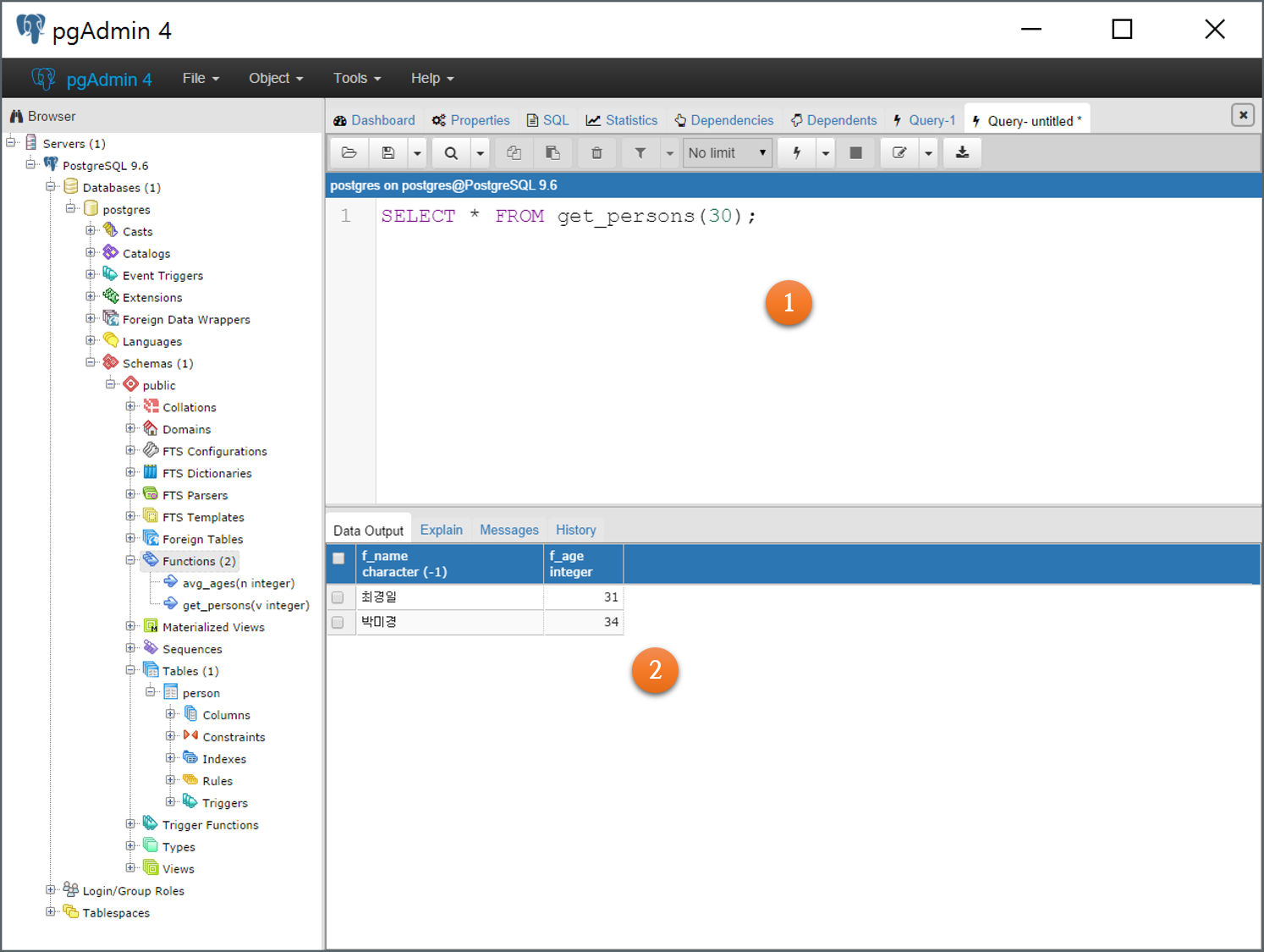Viewport: 1264px width, 952px height.
Task: Click the Catalogs node icon
Action: pyautogui.click(x=111, y=252)
